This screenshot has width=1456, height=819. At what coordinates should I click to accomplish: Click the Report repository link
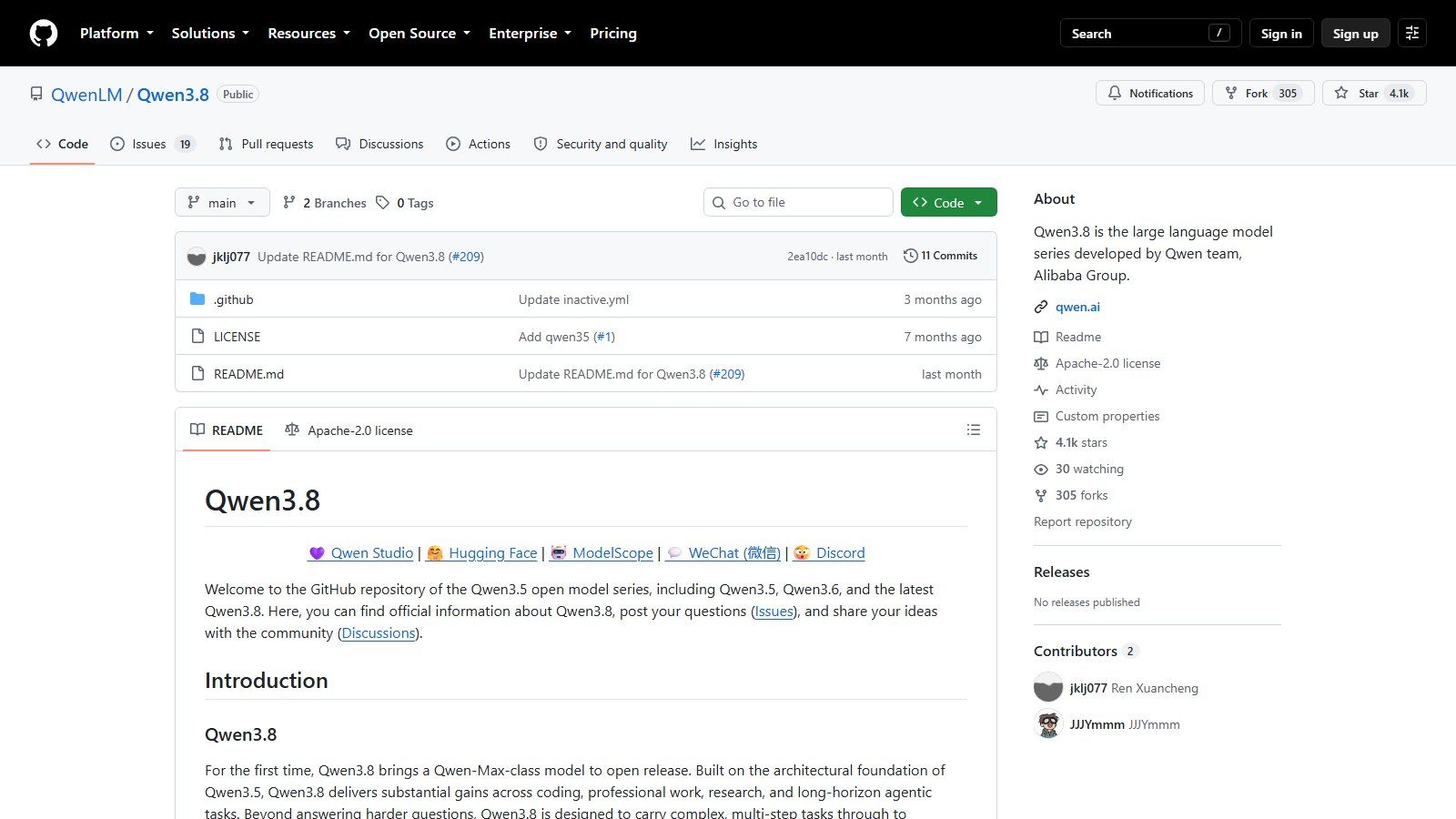click(1083, 521)
